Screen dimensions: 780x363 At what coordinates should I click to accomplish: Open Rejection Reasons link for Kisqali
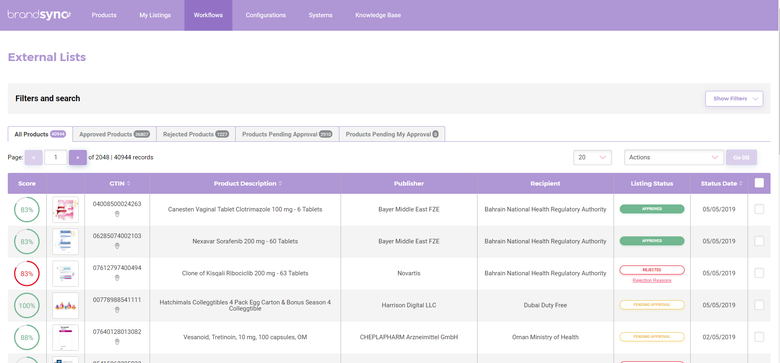pyautogui.click(x=652, y=280)
